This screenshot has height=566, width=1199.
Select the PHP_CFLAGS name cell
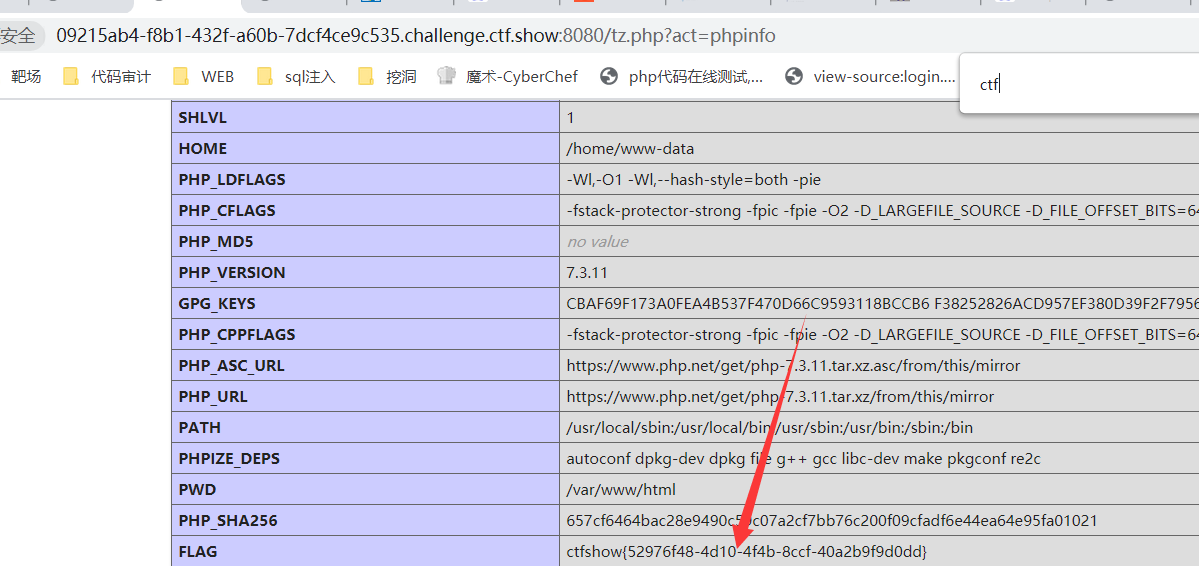(366, 210)
